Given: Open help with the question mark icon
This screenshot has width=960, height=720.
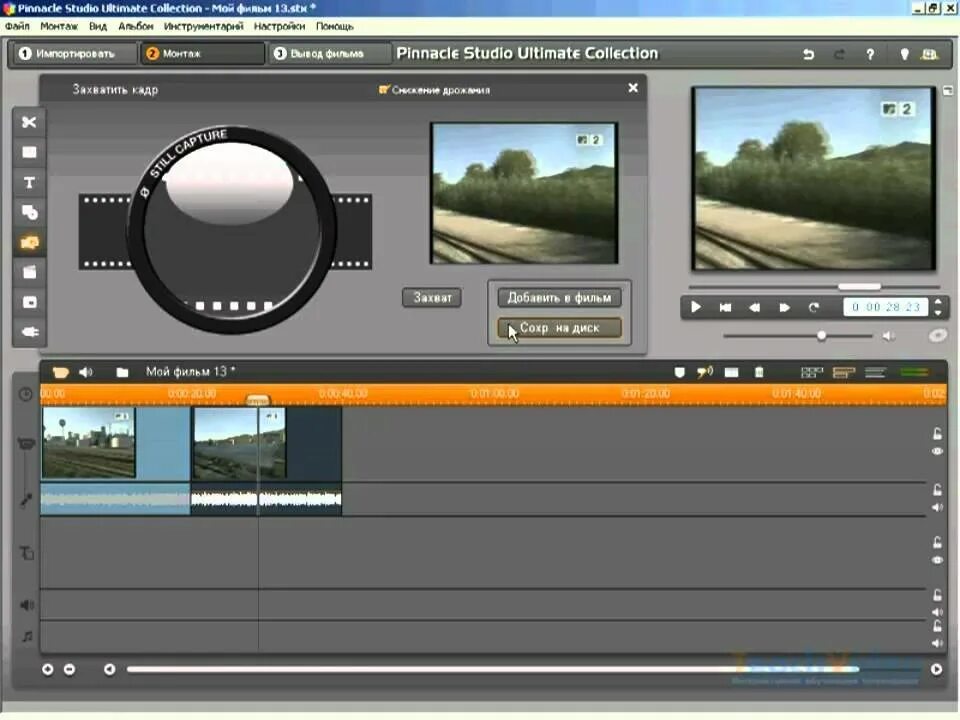Looking at the screenshot, I should pos(870,54).
